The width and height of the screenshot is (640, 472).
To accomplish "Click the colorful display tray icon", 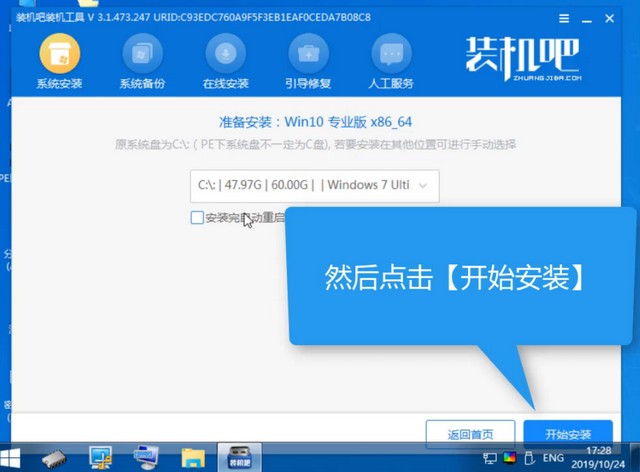I will click(x=509, y=458).
